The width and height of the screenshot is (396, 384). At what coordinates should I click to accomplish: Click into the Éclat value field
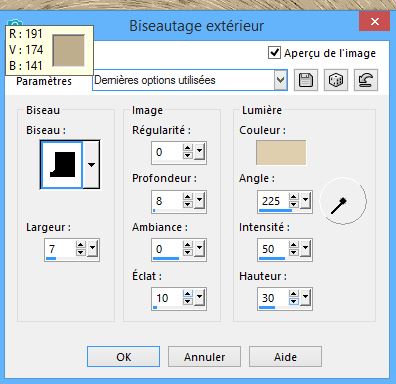click(168, 298)
